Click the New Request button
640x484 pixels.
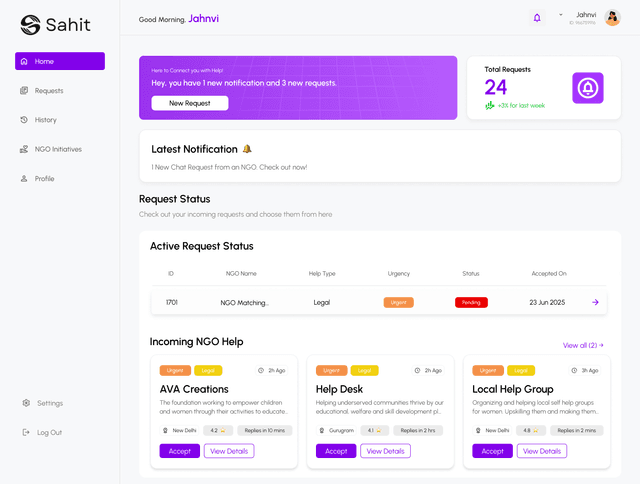tap(189, 103)
